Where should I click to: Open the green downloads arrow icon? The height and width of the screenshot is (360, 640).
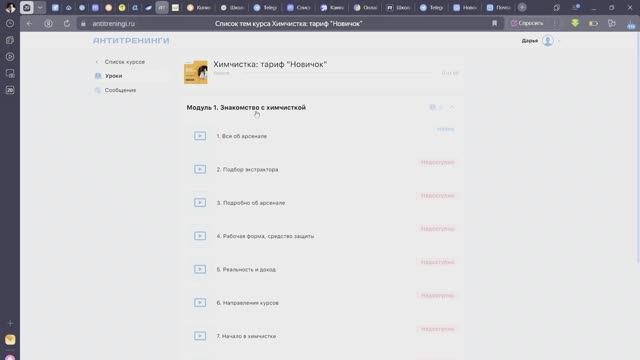click(x=575, y=23)
